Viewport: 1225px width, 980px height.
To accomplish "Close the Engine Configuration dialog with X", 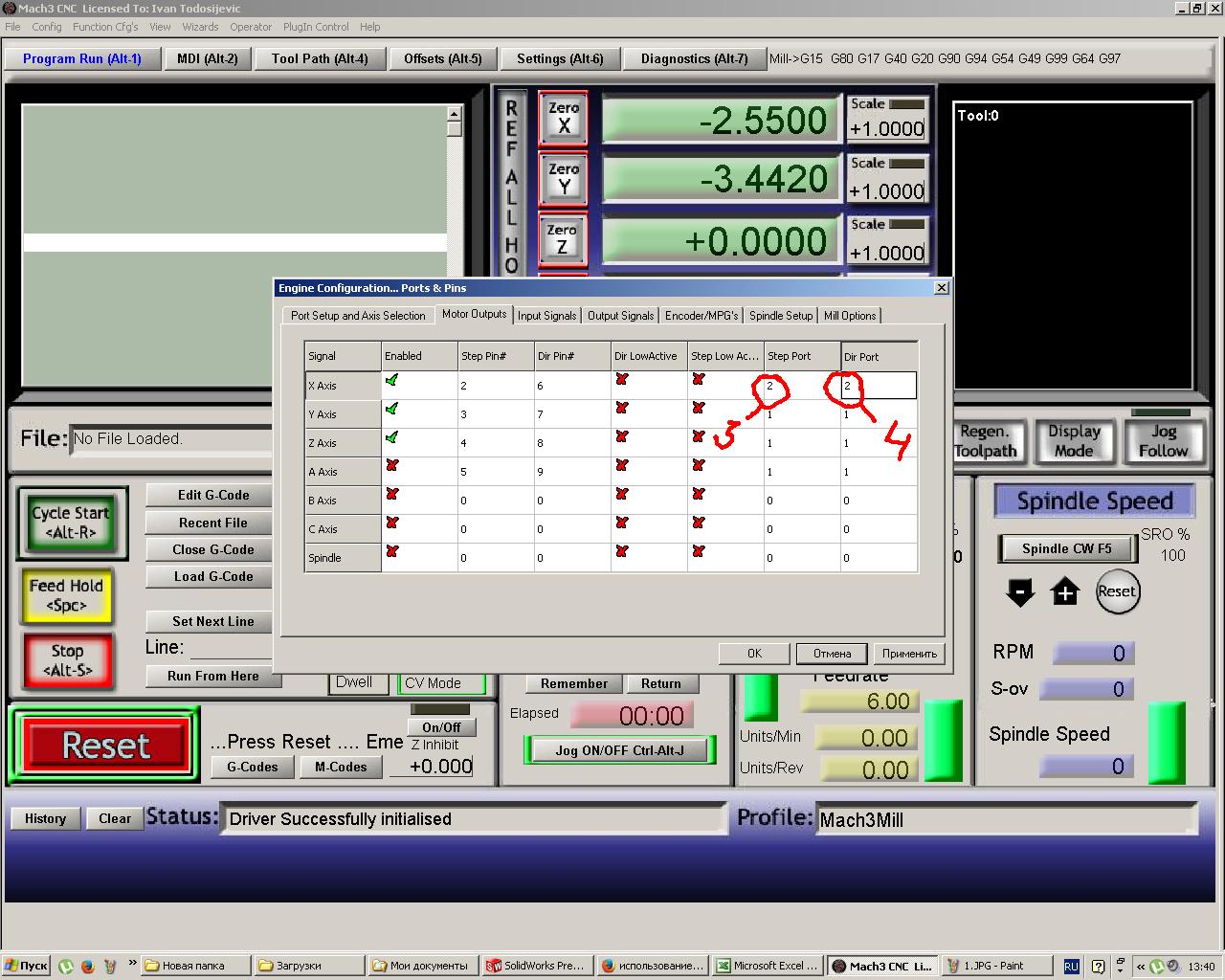I will coord(942,288).
